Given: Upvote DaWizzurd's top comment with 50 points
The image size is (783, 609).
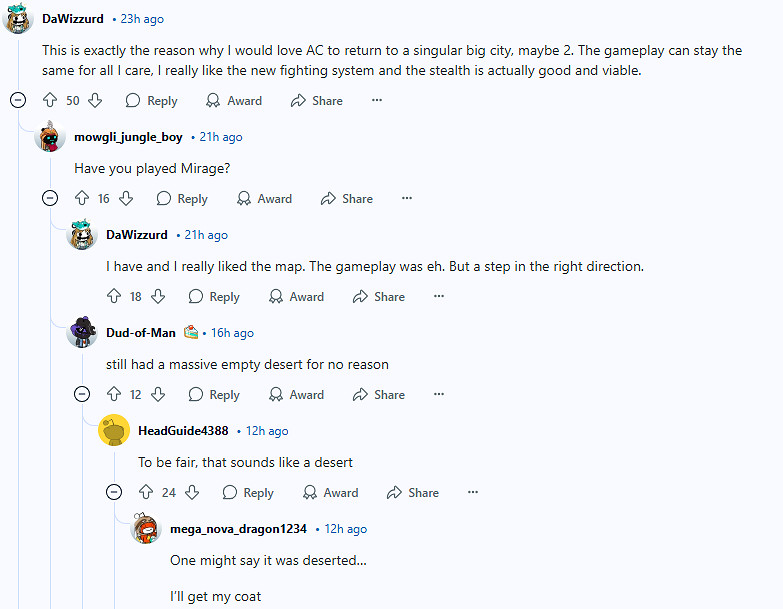Looking at the screenshot, I should coord(49,100).
